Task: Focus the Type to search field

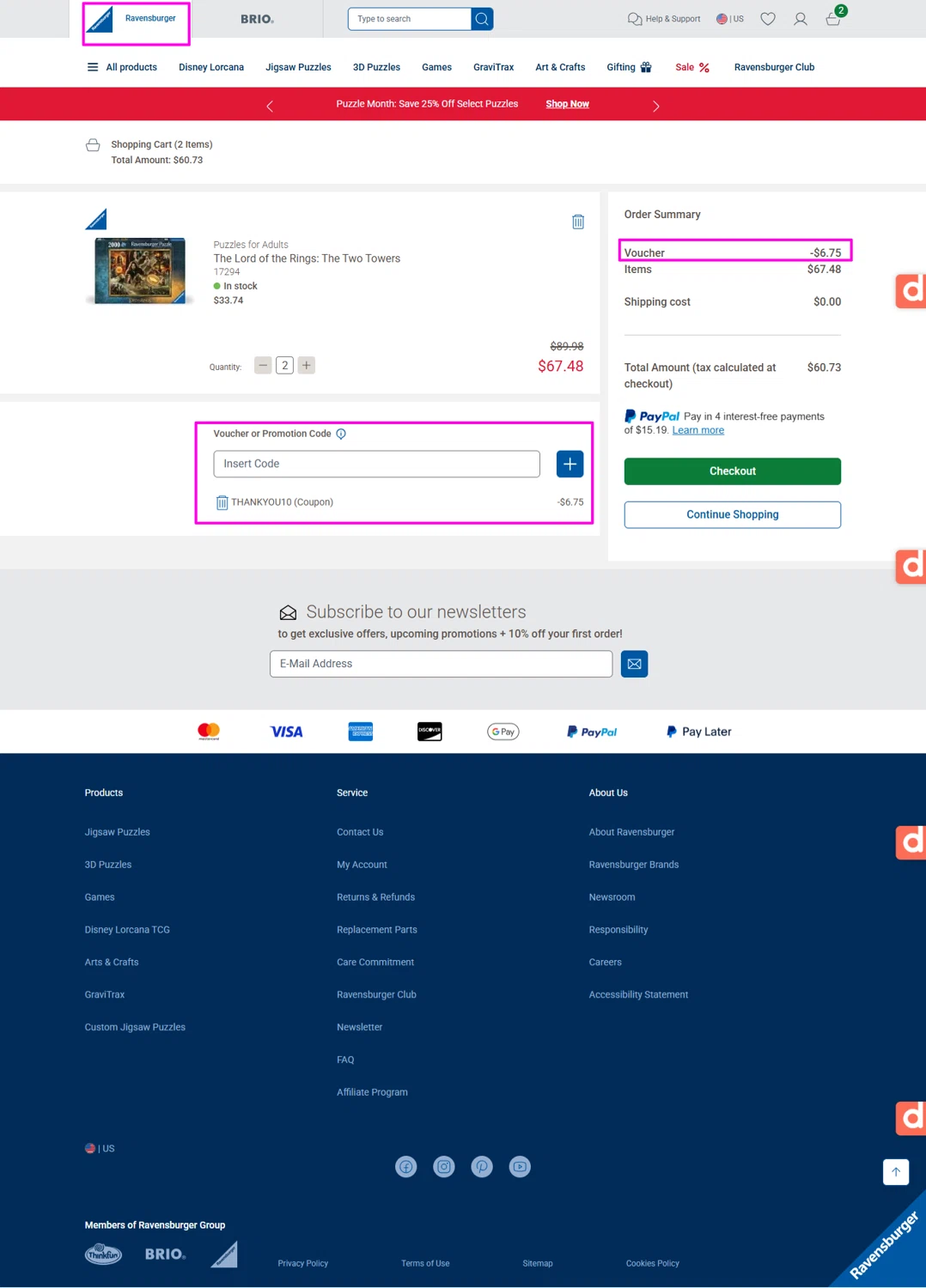Action: coord(410,19)
